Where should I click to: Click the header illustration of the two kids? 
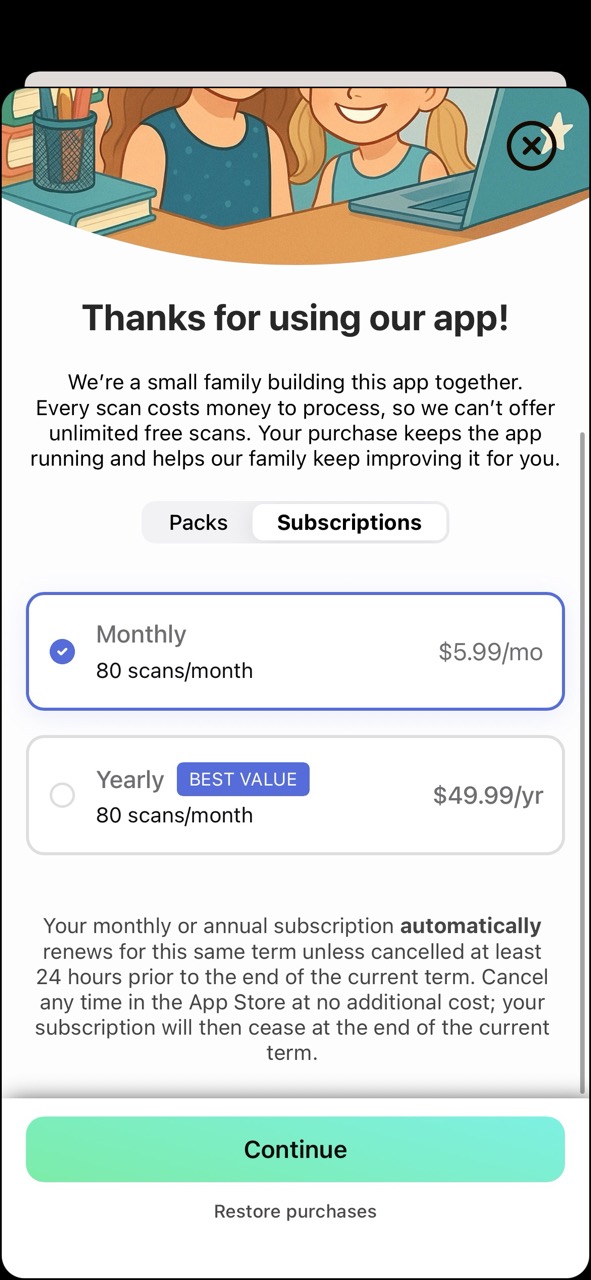click(295, 150)
